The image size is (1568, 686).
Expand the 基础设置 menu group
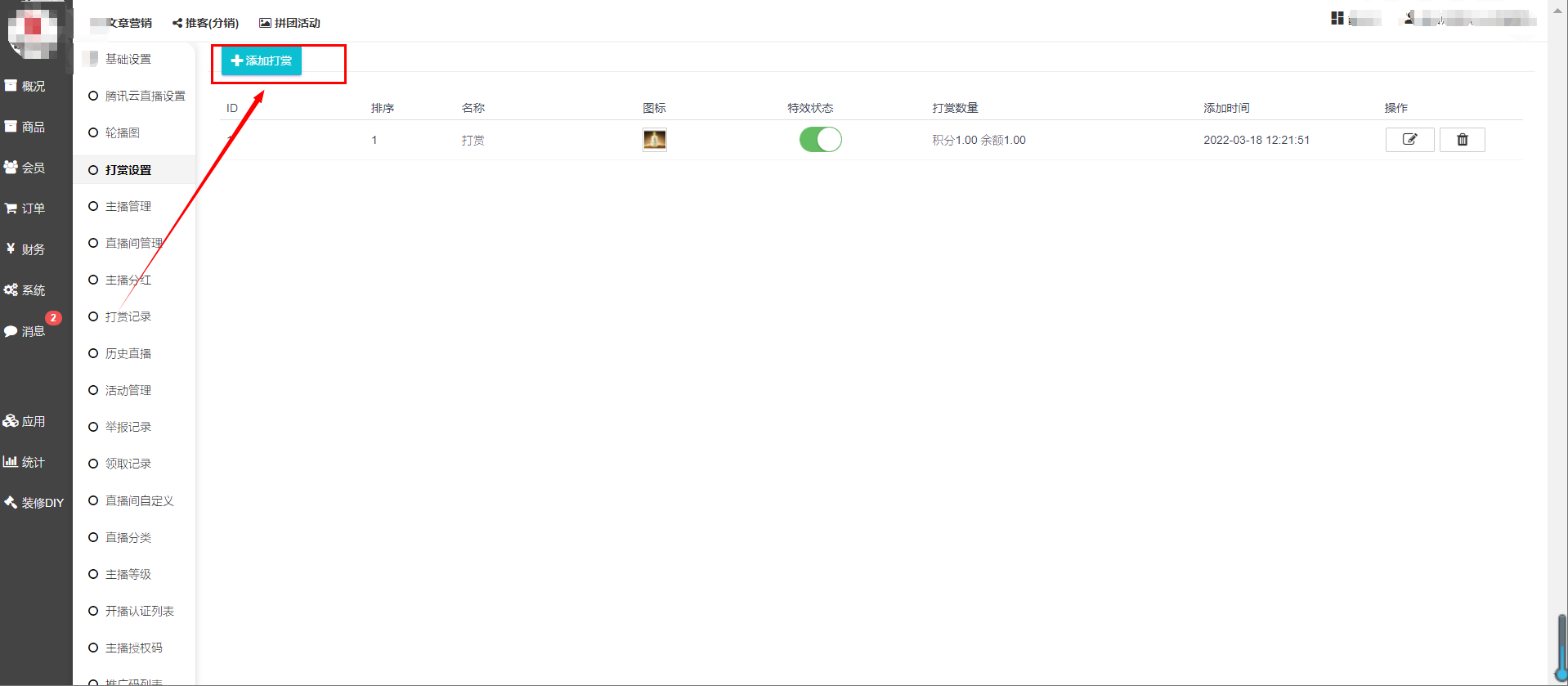(x=128, y=59)
